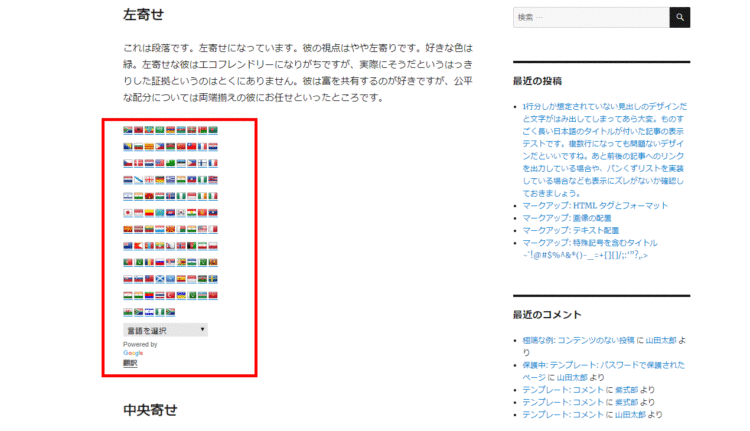The image size is (750, 431).
Task: Click the Sweden flag icon
Action: click(213, 279)
